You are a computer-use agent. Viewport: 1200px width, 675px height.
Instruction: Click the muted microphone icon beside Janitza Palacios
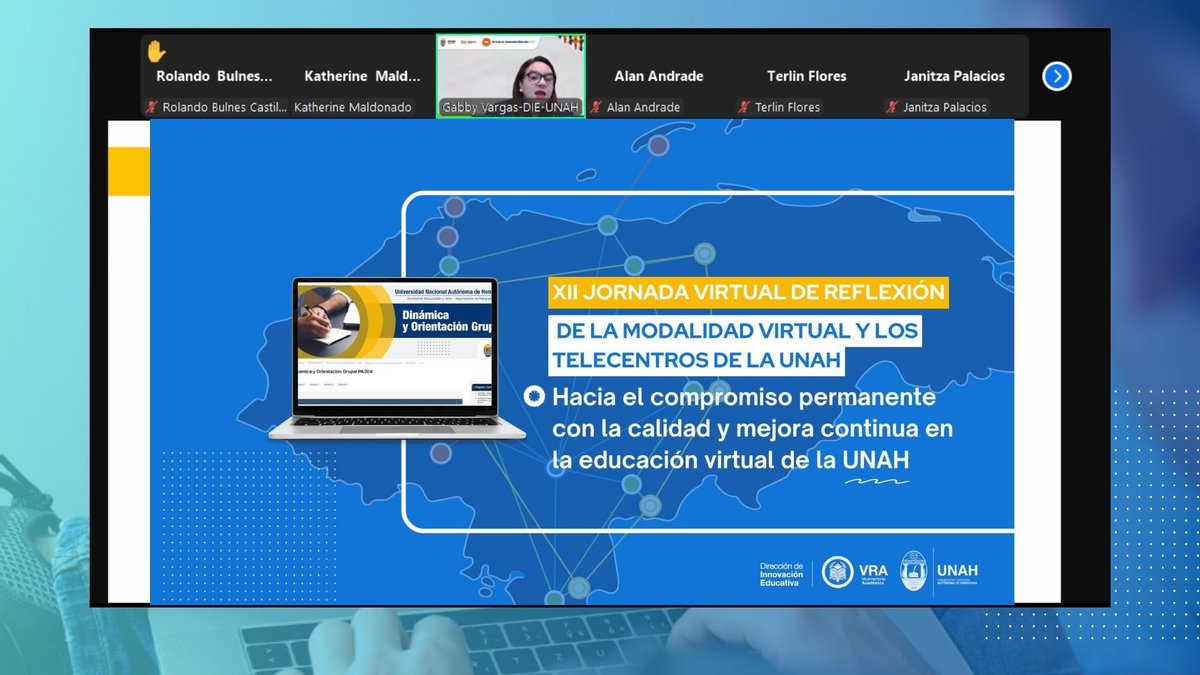pyautogui.click(x=890, y=105)
